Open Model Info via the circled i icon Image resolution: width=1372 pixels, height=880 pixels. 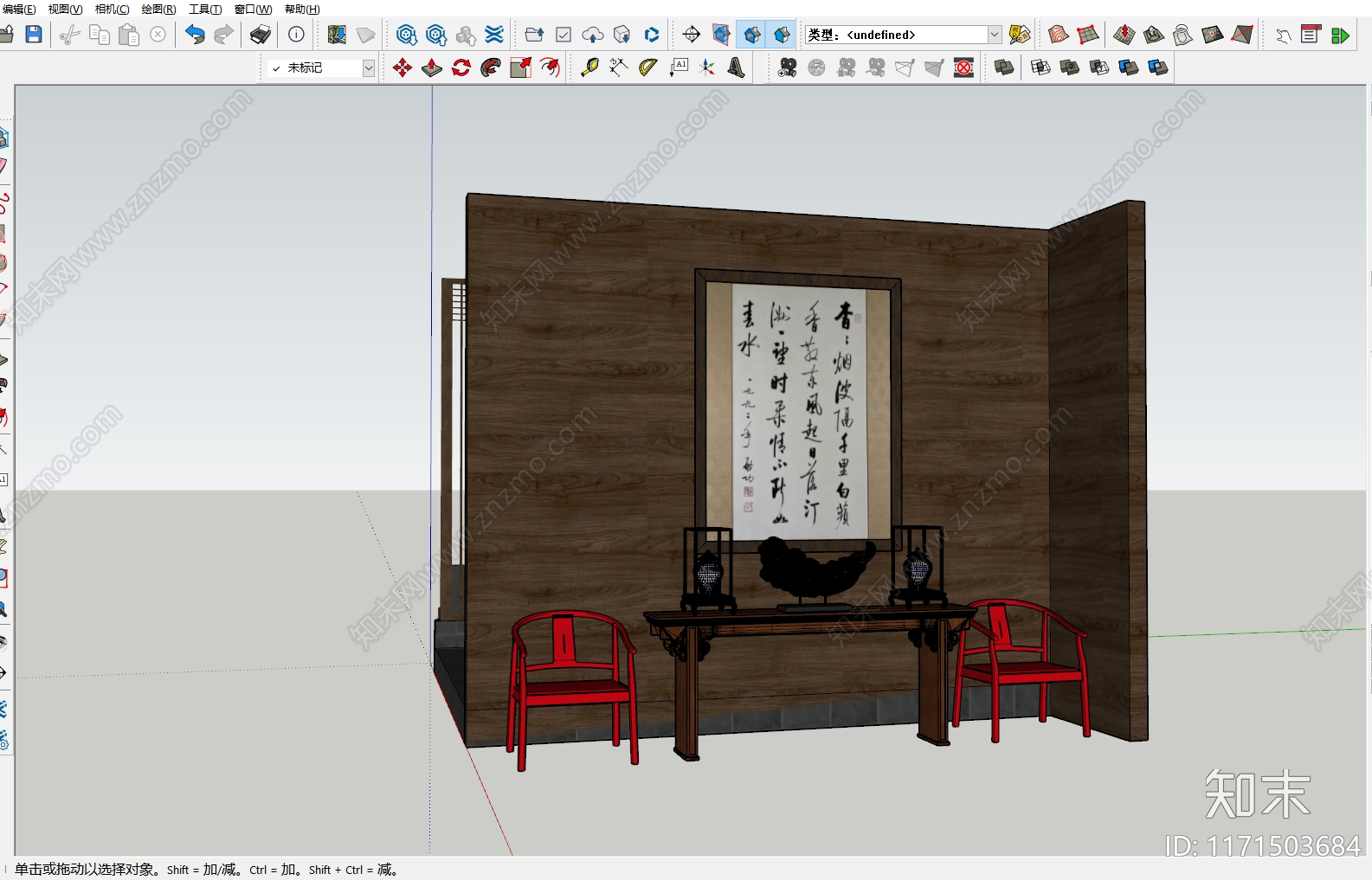click(x=296, y=35)
